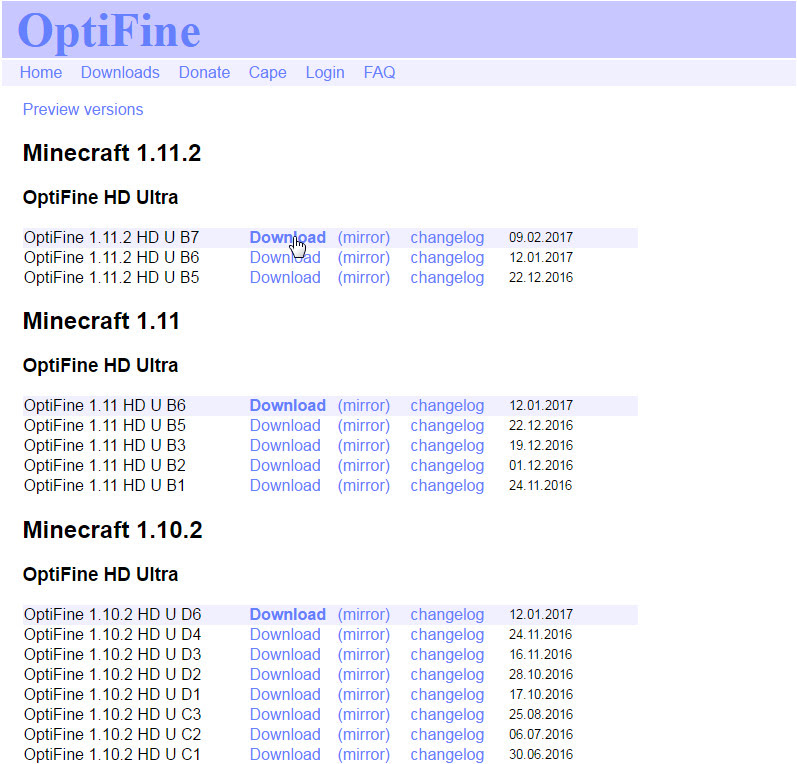Open mirror for 1.11.2 HD U B5
The image size is (797, 764).
pos(364,278)
